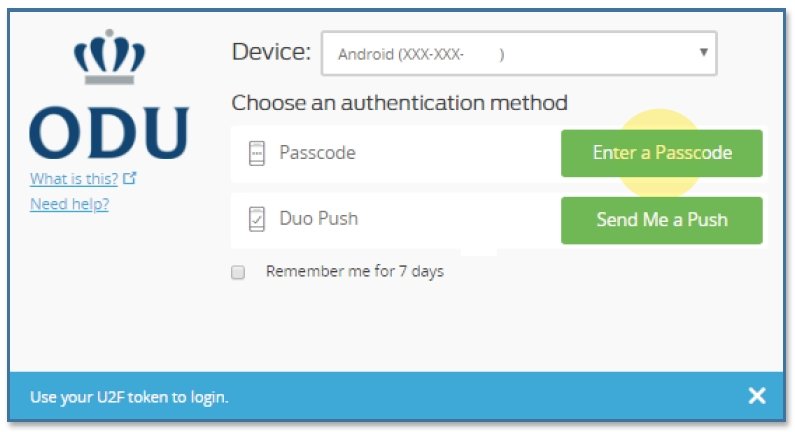The image size is (795, 432).
Task: Open the Device selection dropdown
Action: tap(518, 53)
